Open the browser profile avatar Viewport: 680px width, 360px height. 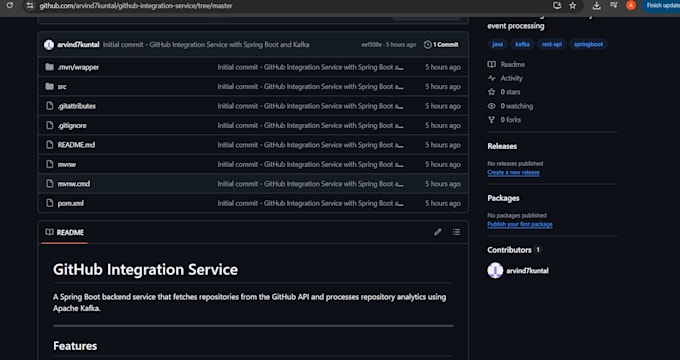click(x=631, y=6)
